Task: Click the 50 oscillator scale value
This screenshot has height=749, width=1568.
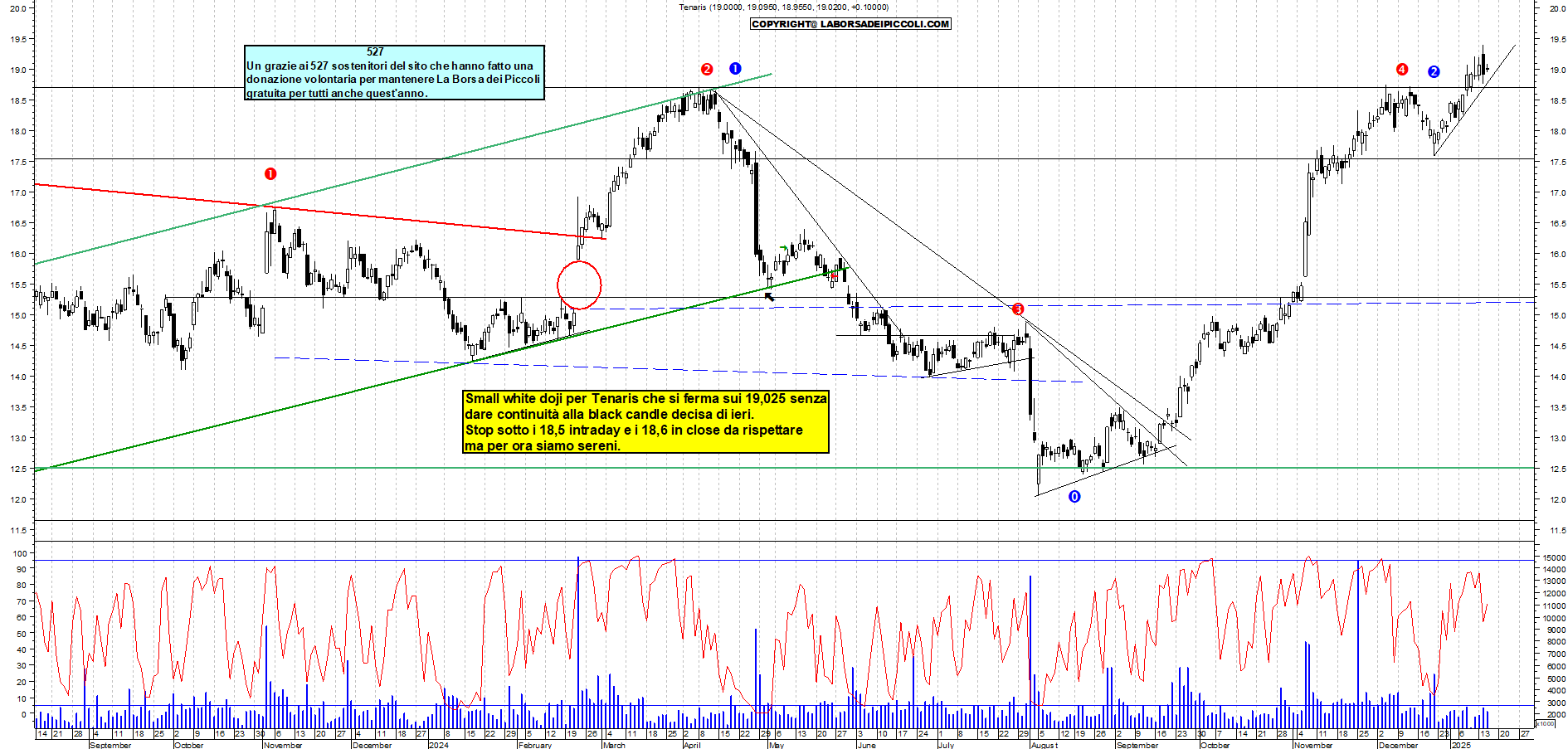Action: pyautogui.click(x=22, y=634)
